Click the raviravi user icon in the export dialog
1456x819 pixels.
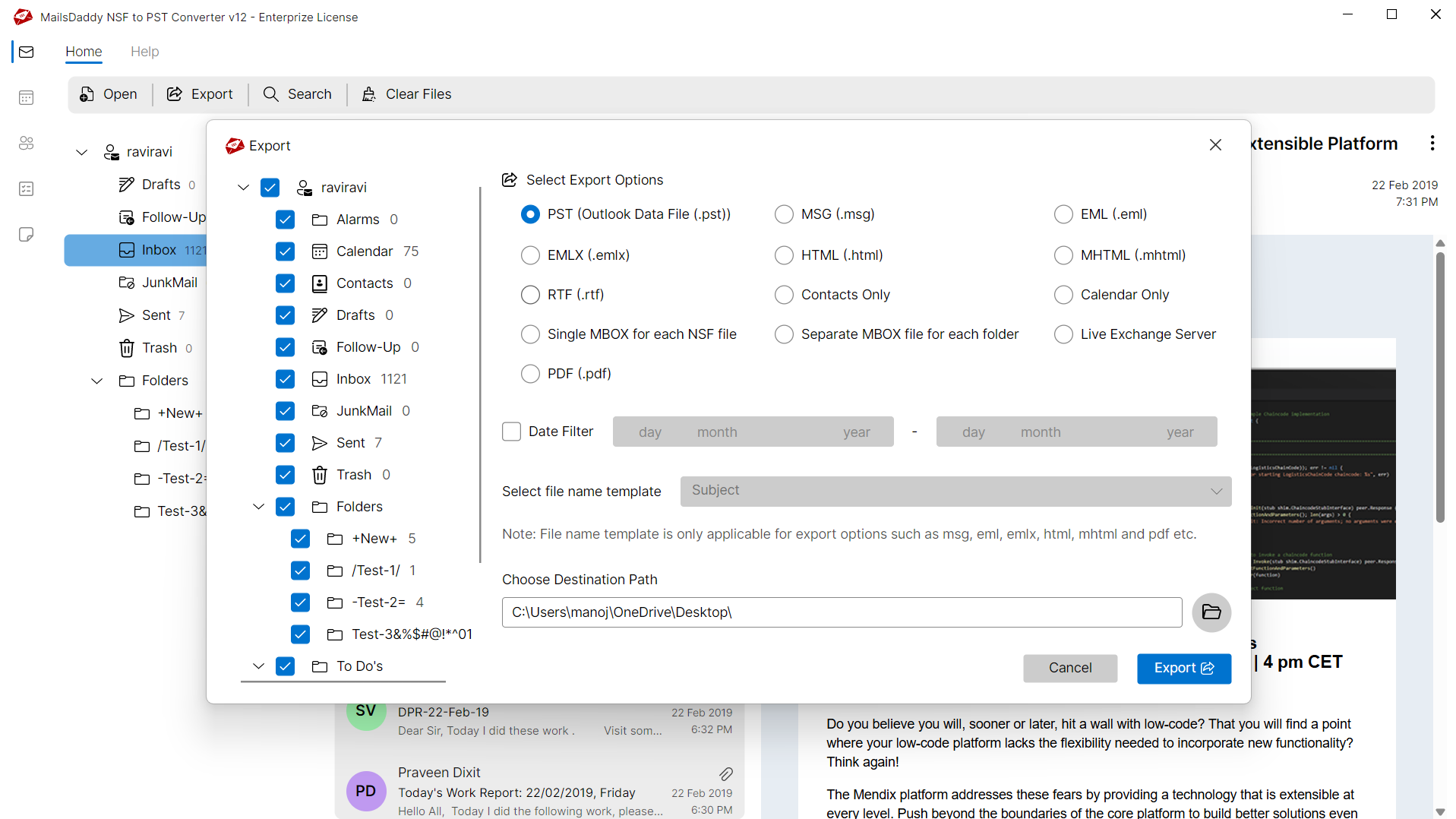pos(305,188)
